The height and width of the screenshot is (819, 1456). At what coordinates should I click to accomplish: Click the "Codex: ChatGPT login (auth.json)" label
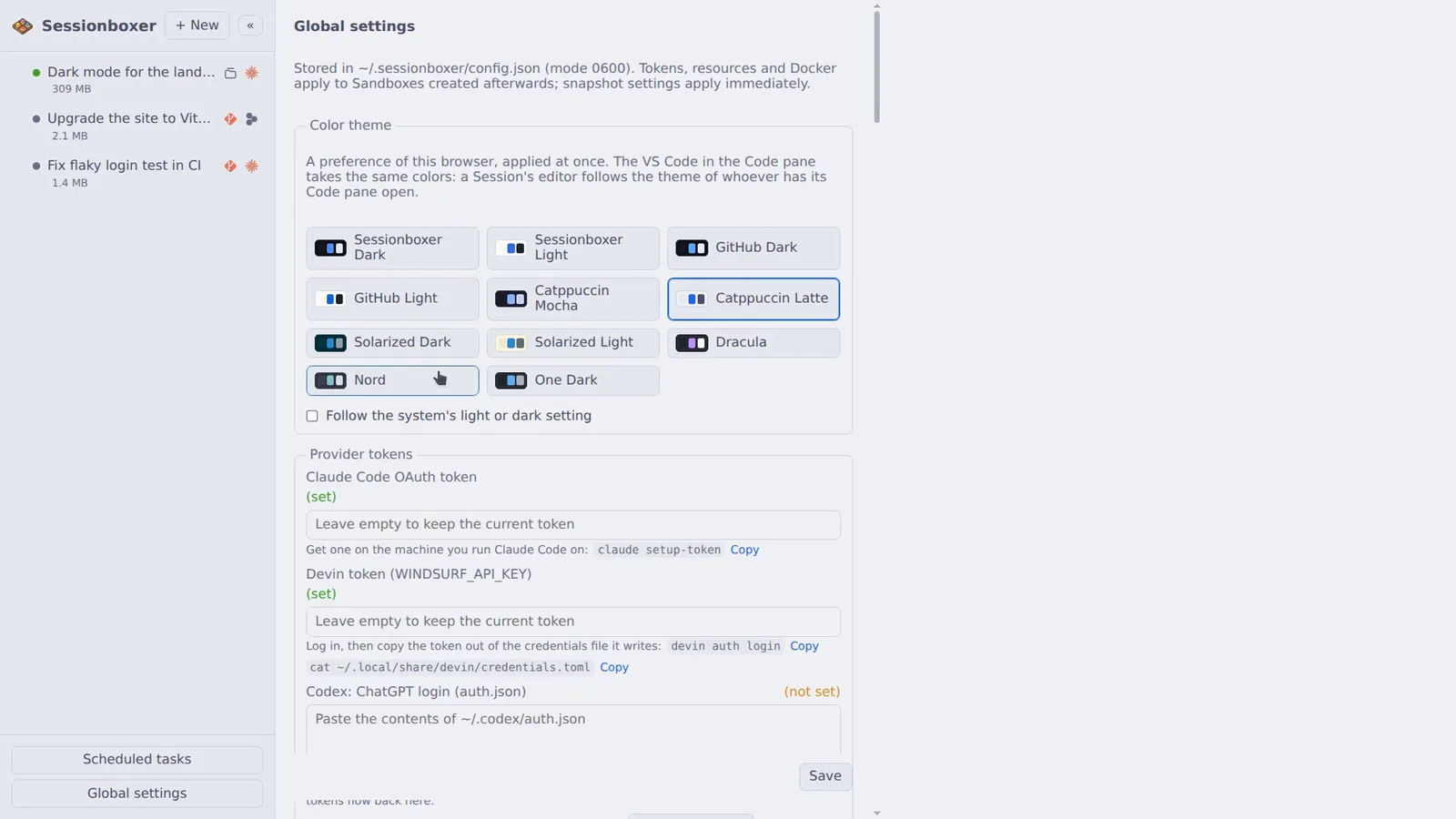tap(416, 692)
